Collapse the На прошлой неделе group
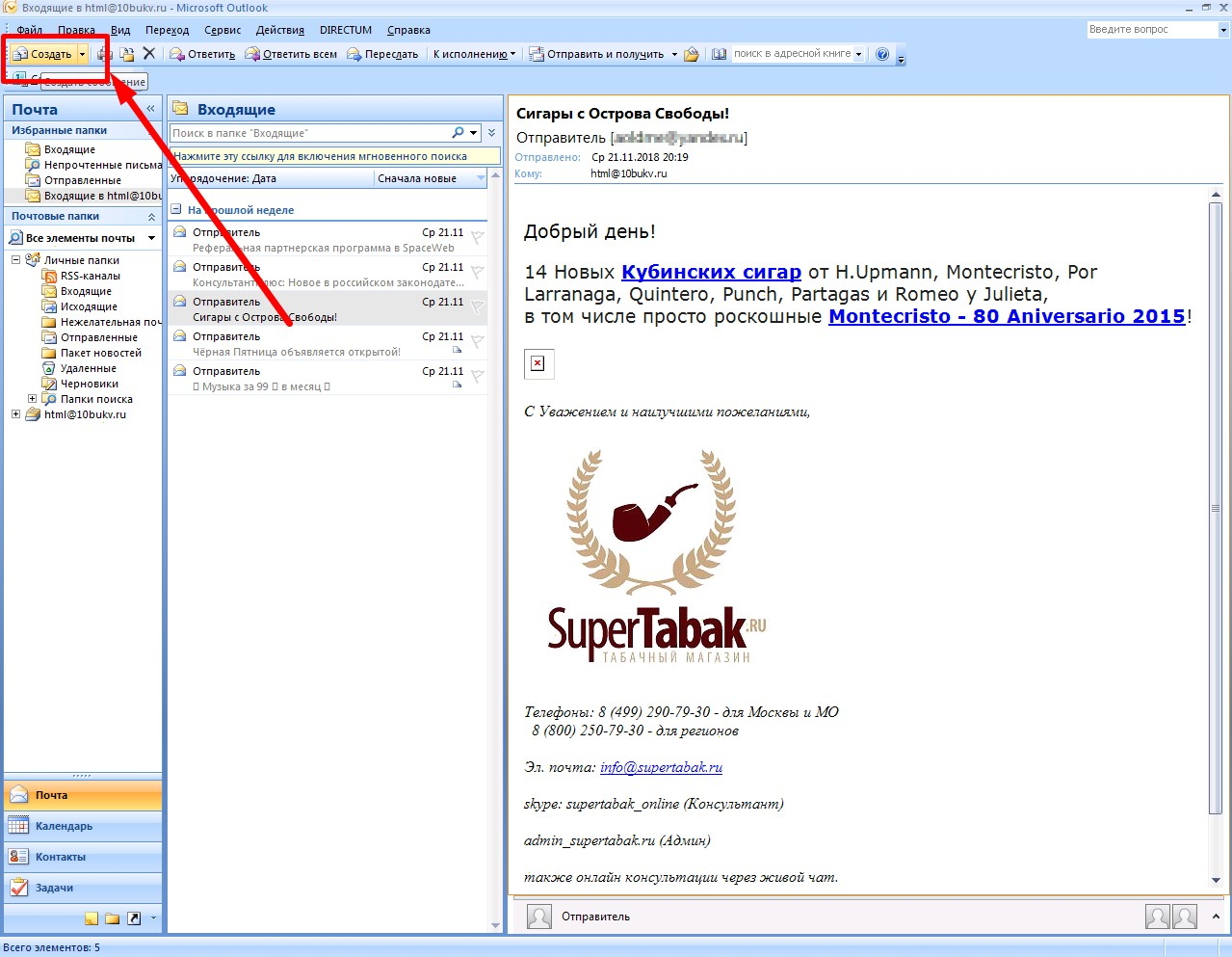Viewport: 1232px width, 957px height. tap(176, 209)
